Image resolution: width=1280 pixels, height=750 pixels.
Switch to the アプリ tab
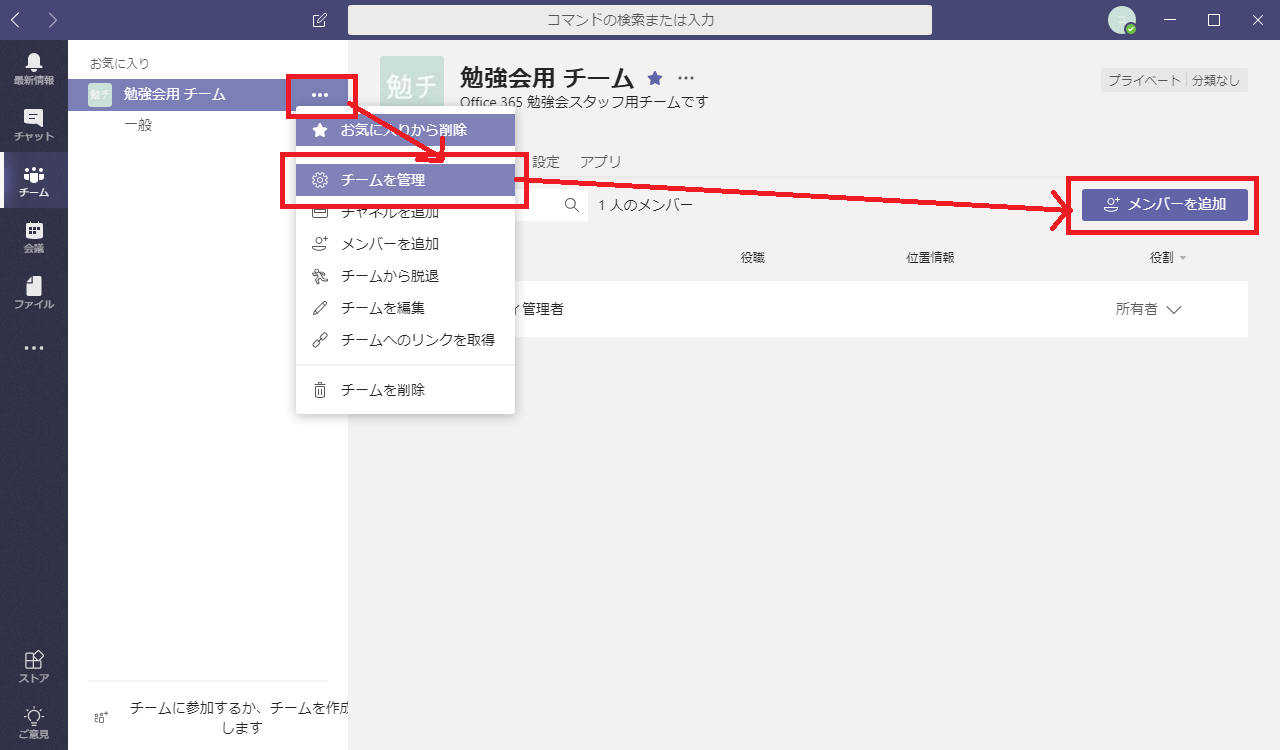601,162
